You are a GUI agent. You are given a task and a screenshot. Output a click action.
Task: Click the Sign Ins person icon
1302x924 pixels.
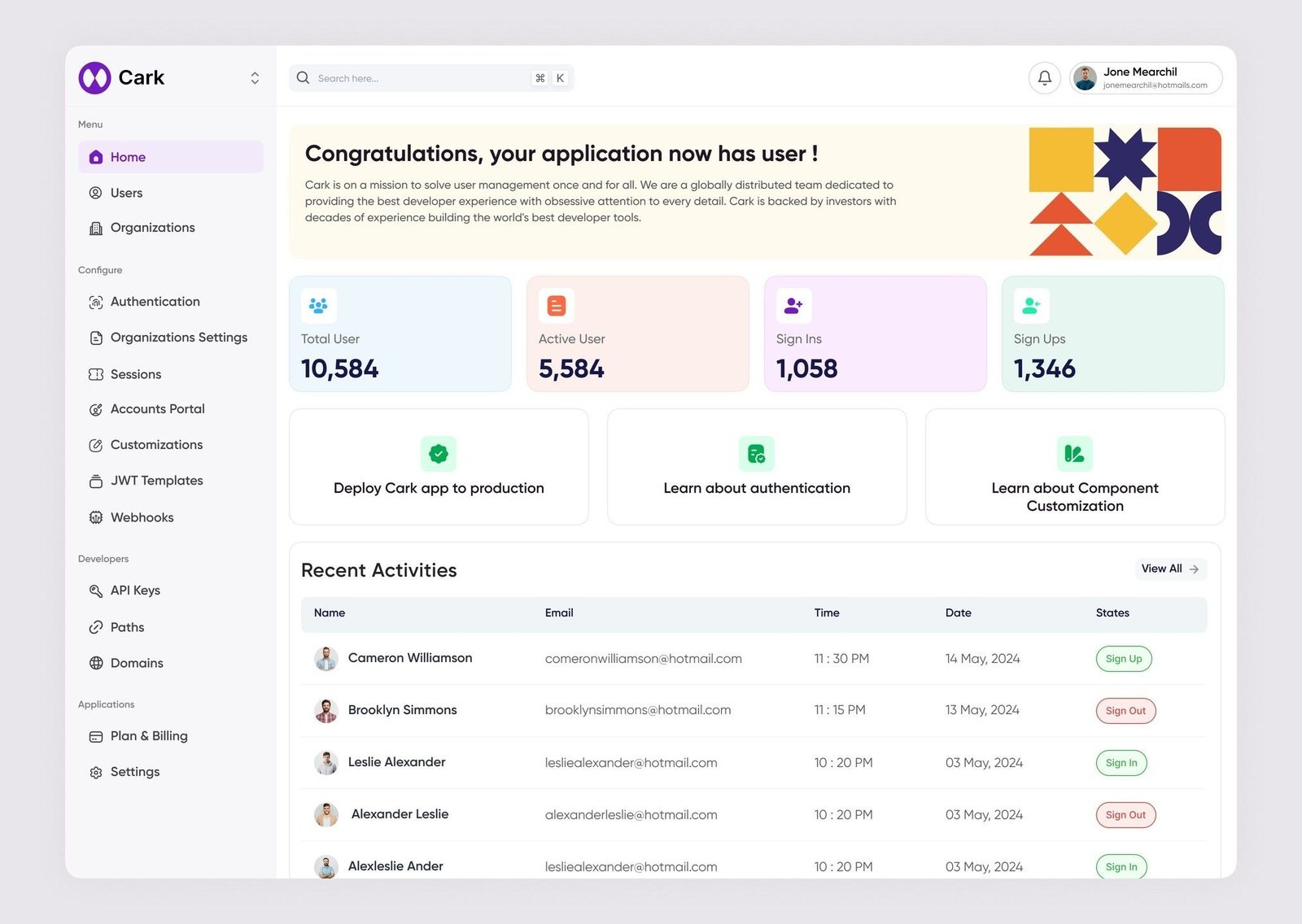pos(793,306)
